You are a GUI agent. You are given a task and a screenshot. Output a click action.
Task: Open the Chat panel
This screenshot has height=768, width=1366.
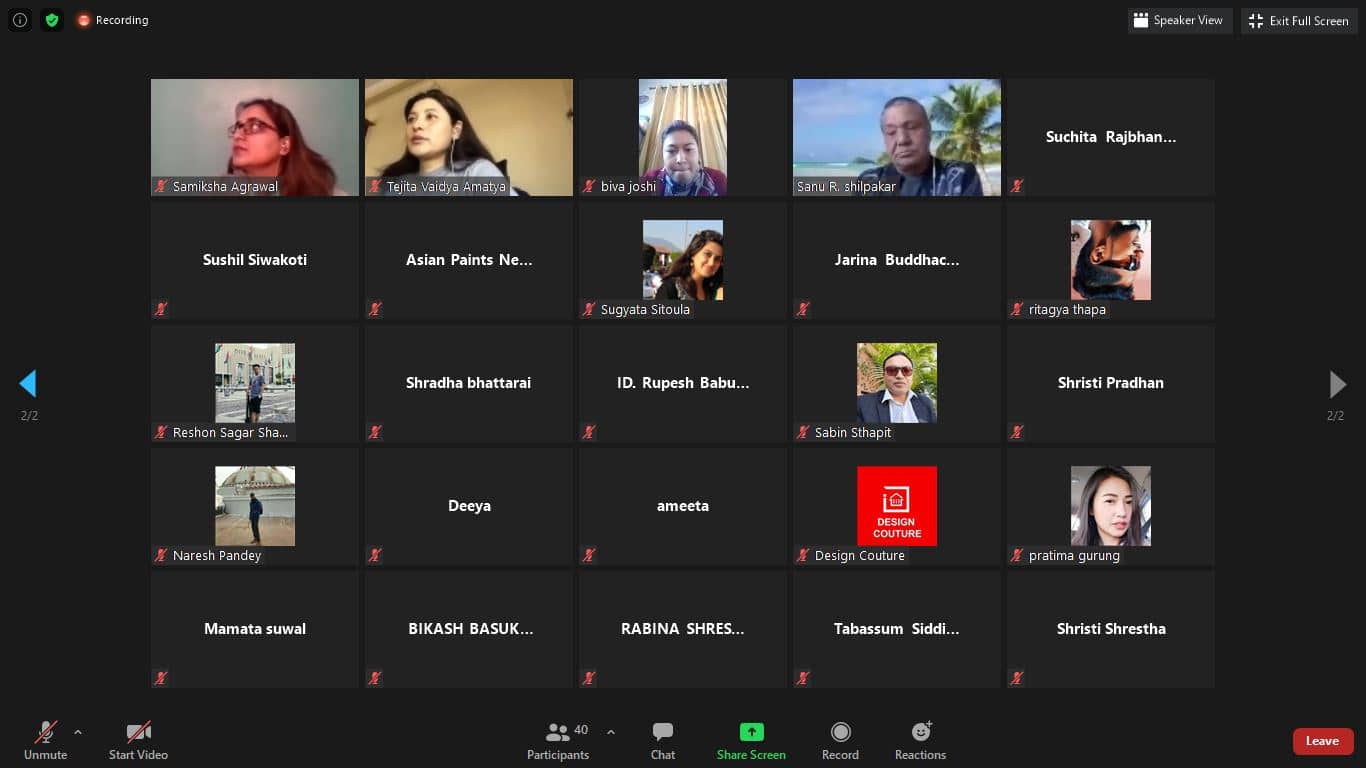(663, 741)
